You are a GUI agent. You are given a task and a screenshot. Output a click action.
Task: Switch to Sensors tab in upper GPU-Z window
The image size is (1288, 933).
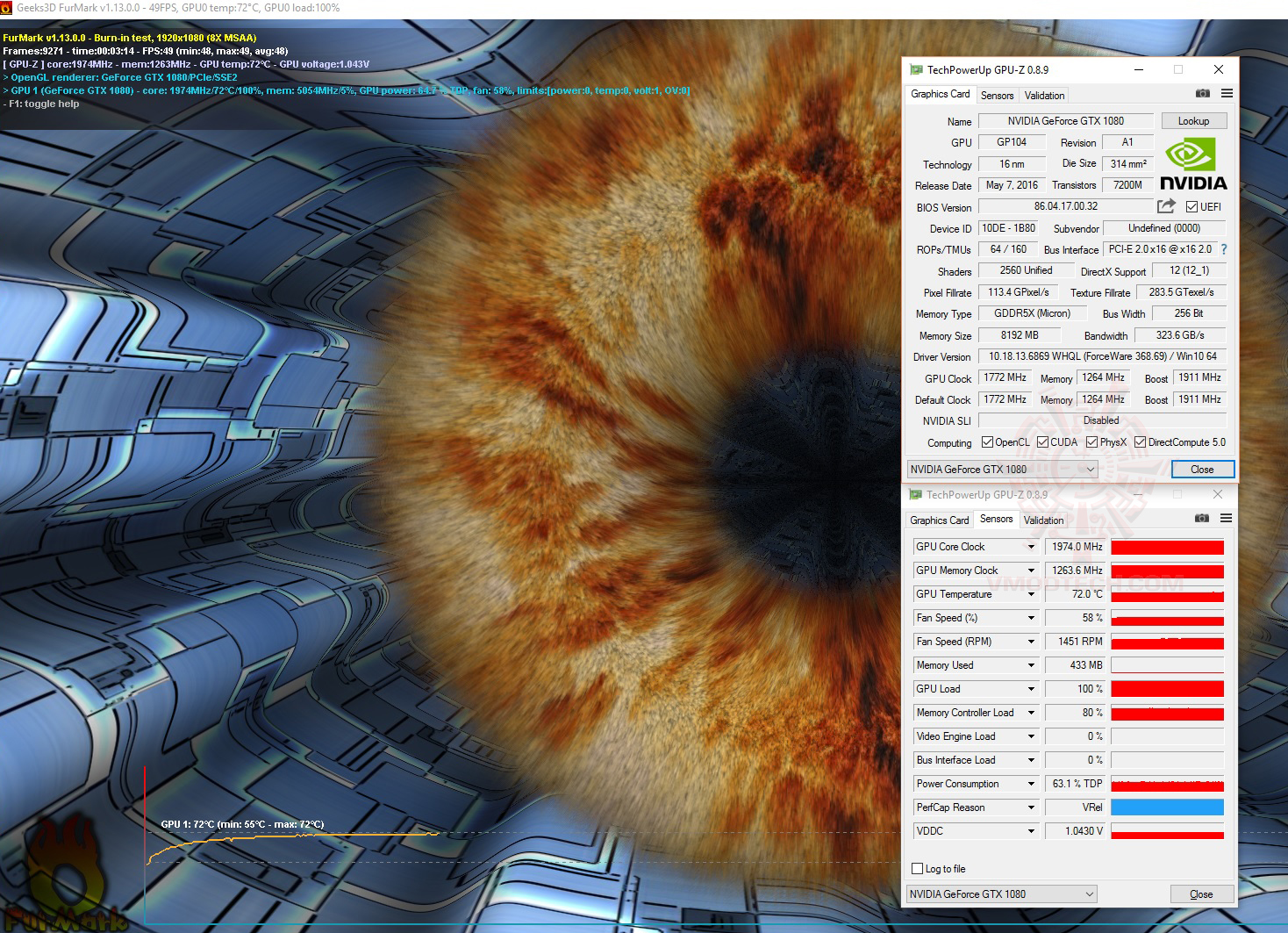coord(997,96)
